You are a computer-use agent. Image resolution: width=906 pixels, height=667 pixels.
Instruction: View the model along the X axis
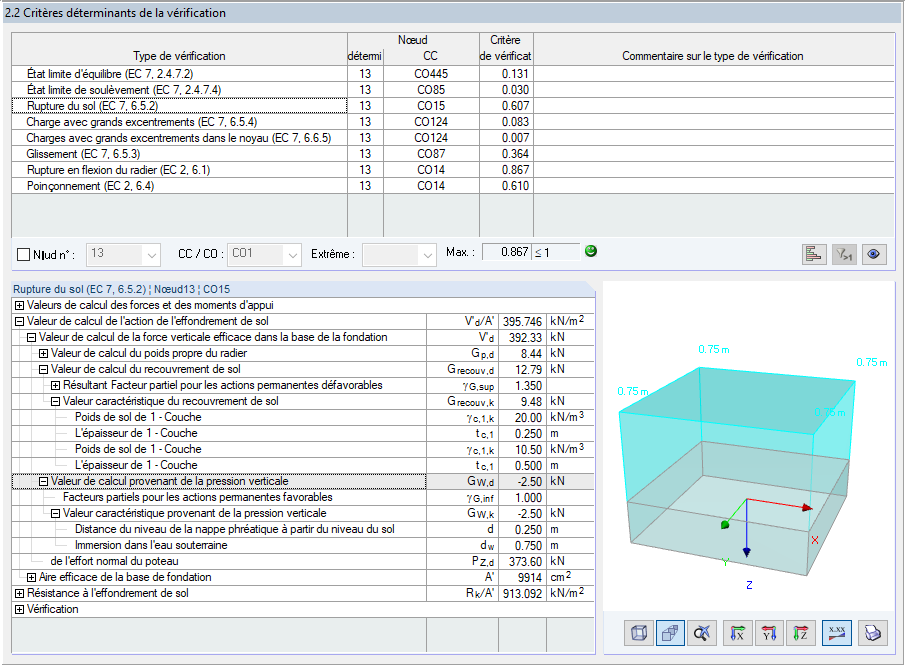pos(738,633)
